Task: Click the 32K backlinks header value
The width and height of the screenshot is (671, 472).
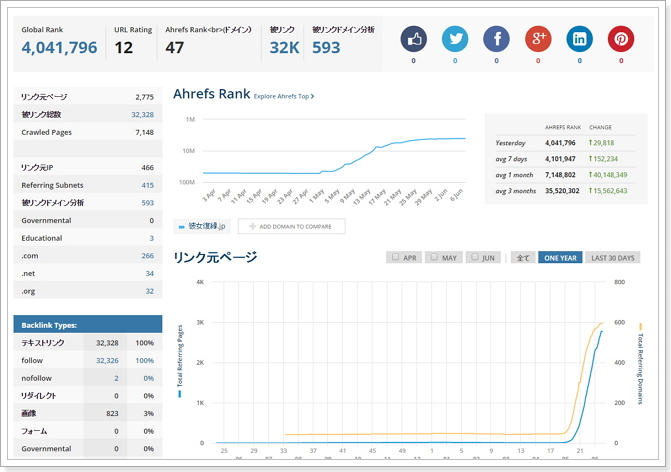Action: 284,47
